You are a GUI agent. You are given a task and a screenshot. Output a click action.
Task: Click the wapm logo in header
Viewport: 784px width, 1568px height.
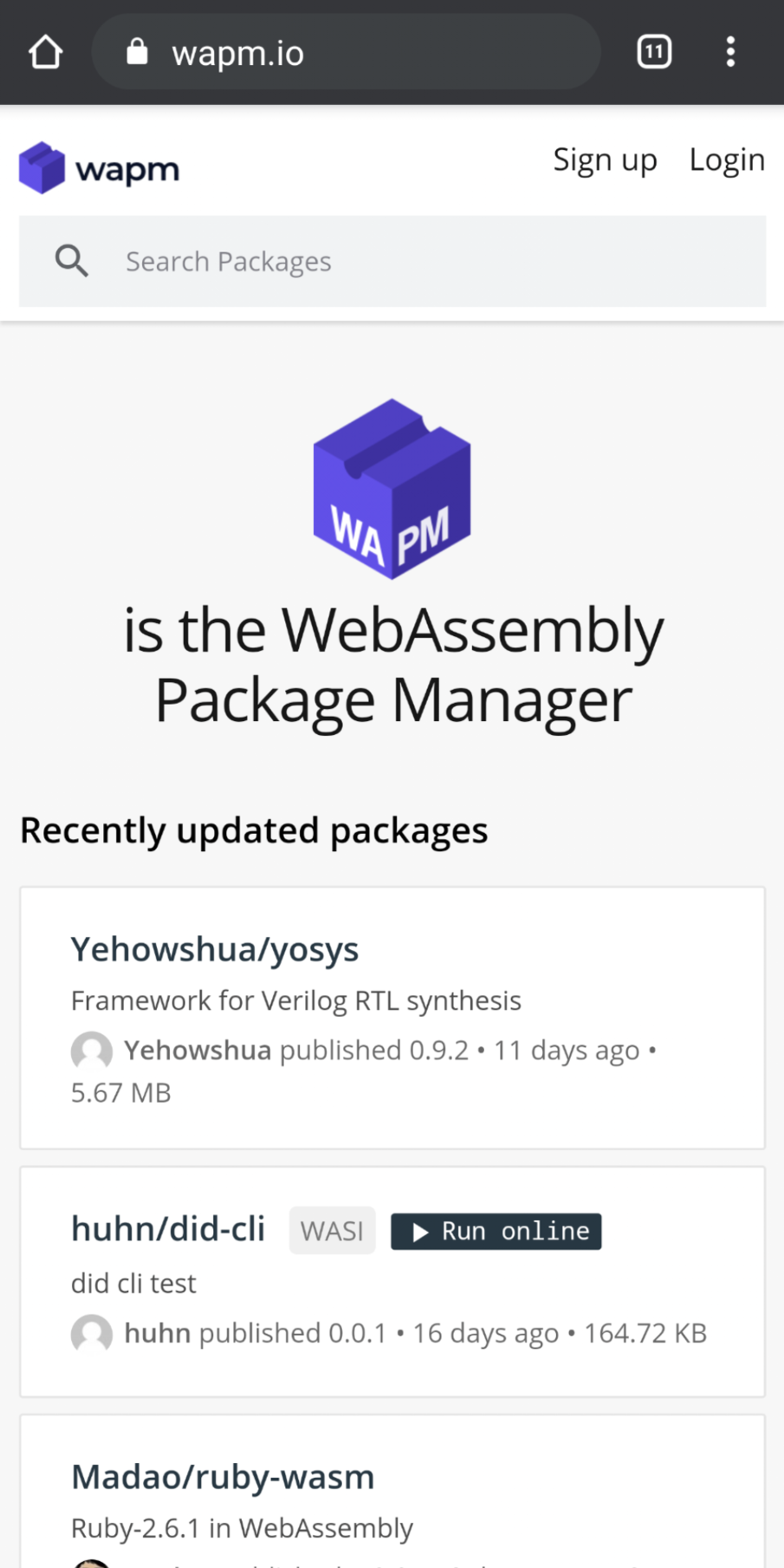pyautogui.click(x=99, y=168)
